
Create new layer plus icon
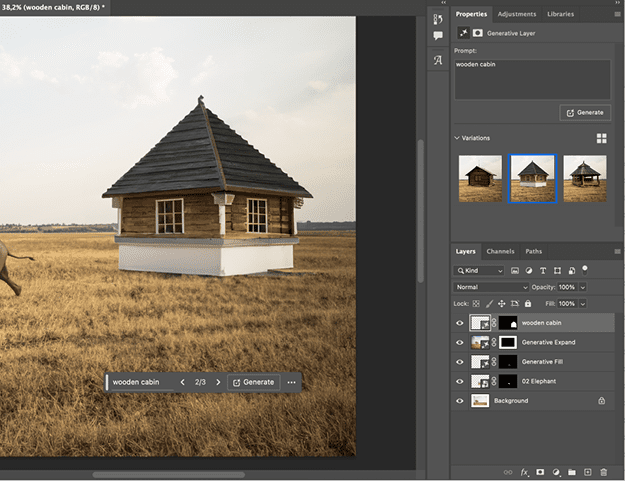click(588, 472)
